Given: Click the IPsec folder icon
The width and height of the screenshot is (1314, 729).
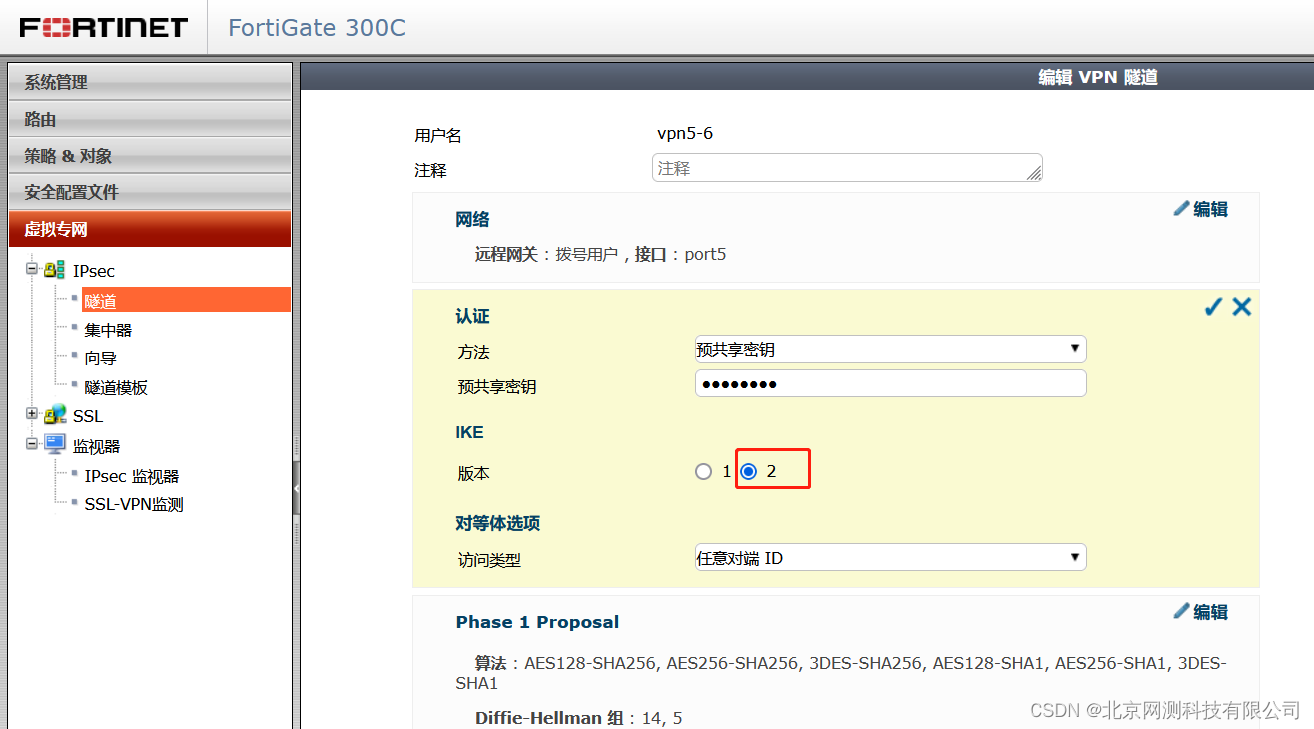Looking at the screenshot, I should 55,270.
